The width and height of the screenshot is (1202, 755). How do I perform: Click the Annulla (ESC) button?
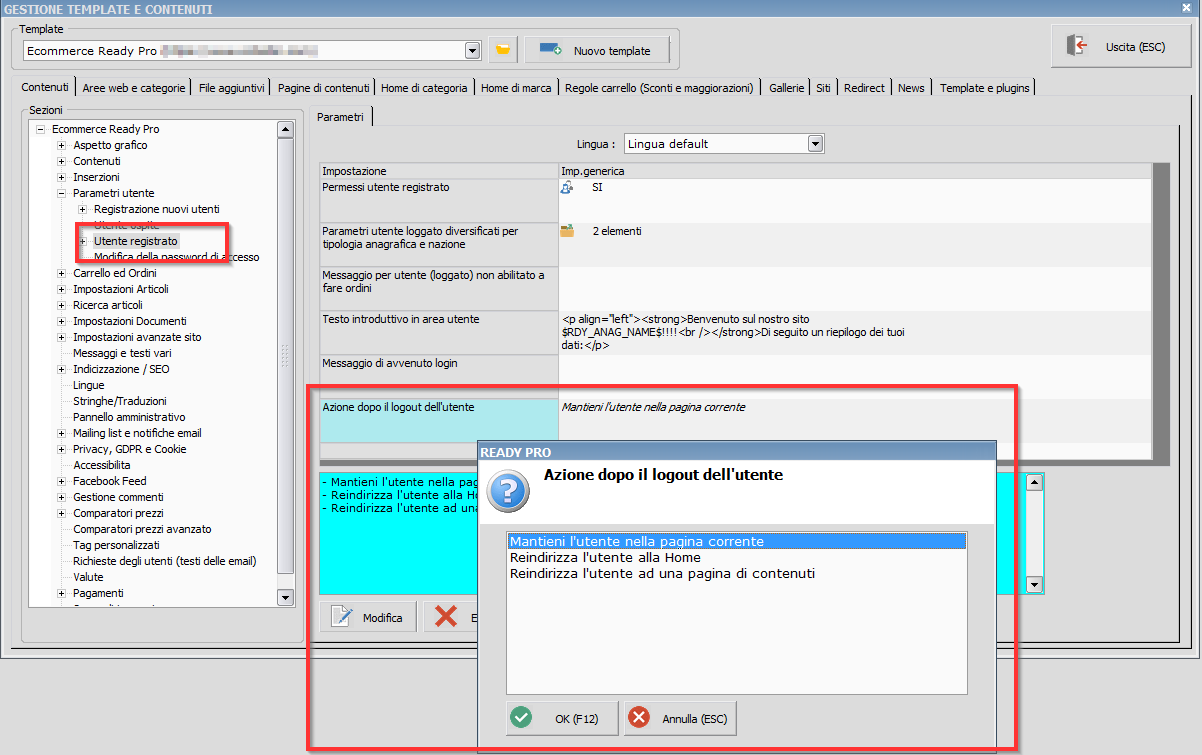680,718
